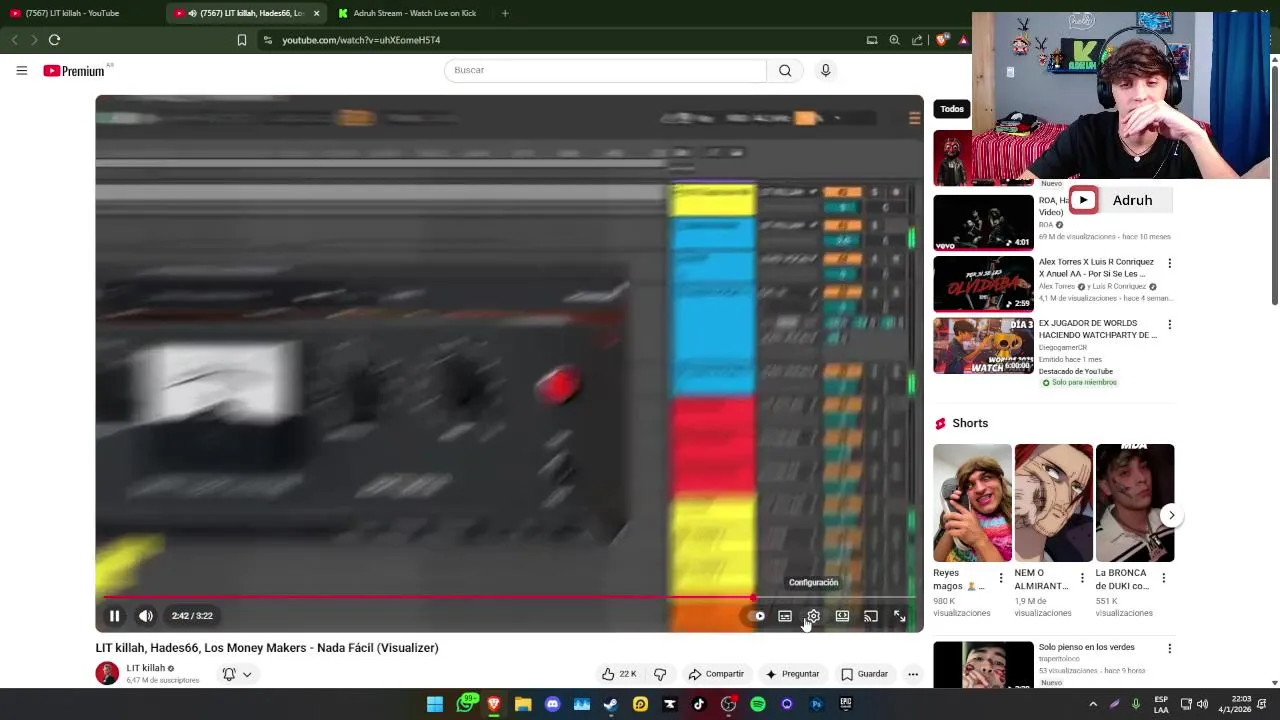
Task: Start voice search with microphone
Action: point(825,70)
